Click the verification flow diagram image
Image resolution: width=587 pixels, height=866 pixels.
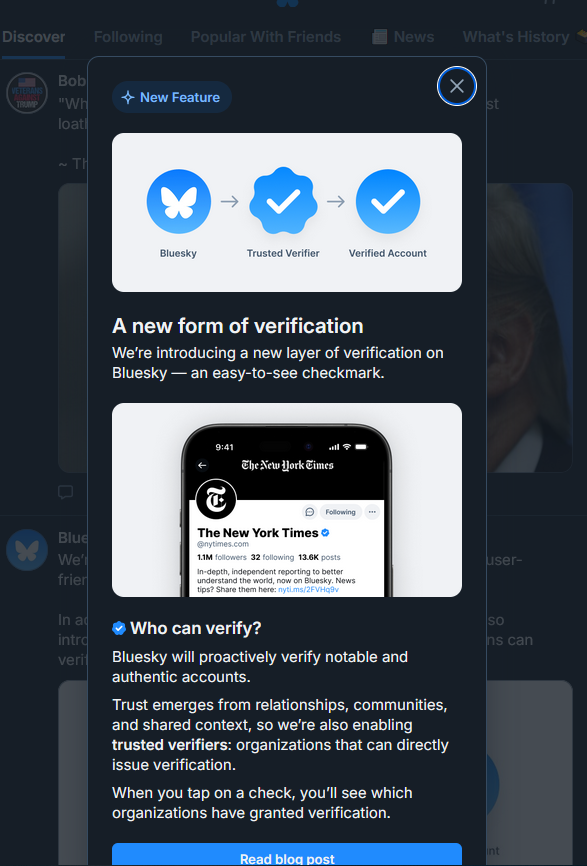coord(287,212)
